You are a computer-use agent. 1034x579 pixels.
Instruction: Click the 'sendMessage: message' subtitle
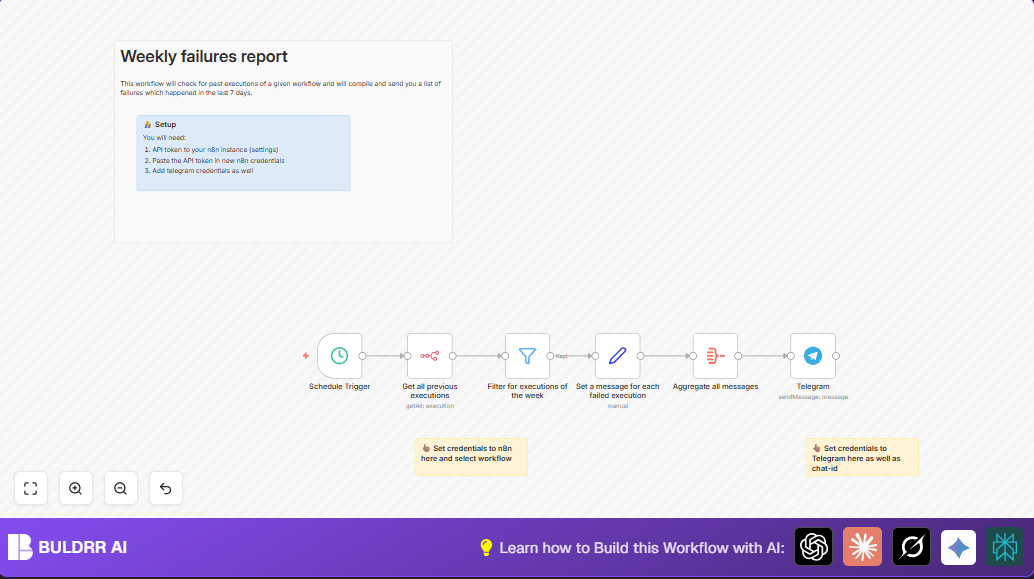812,397
